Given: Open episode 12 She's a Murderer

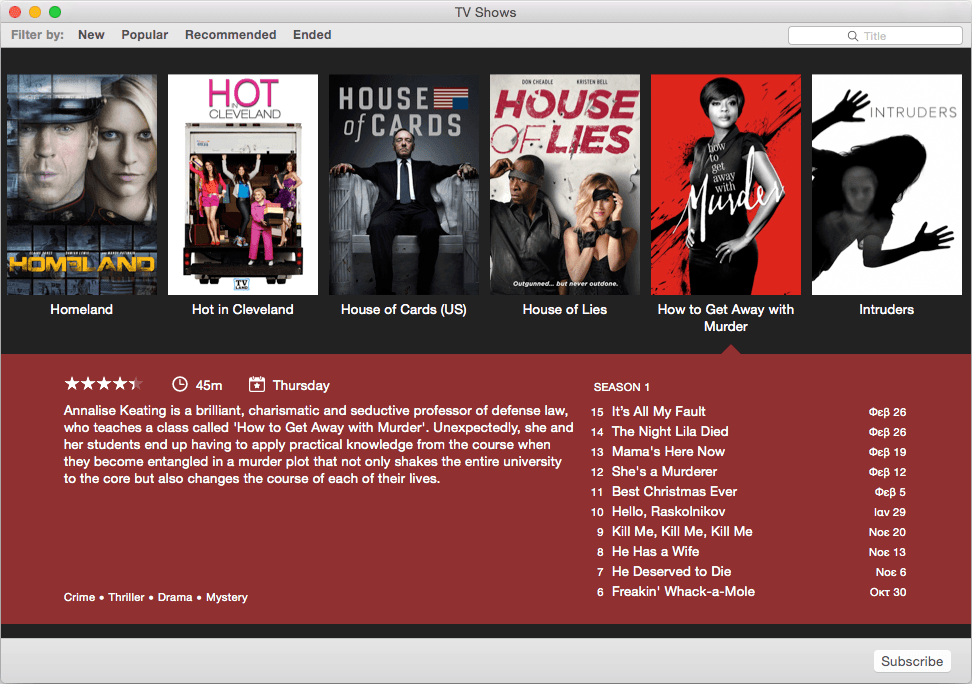Looking at the screenshot, I should coord(748,471).
